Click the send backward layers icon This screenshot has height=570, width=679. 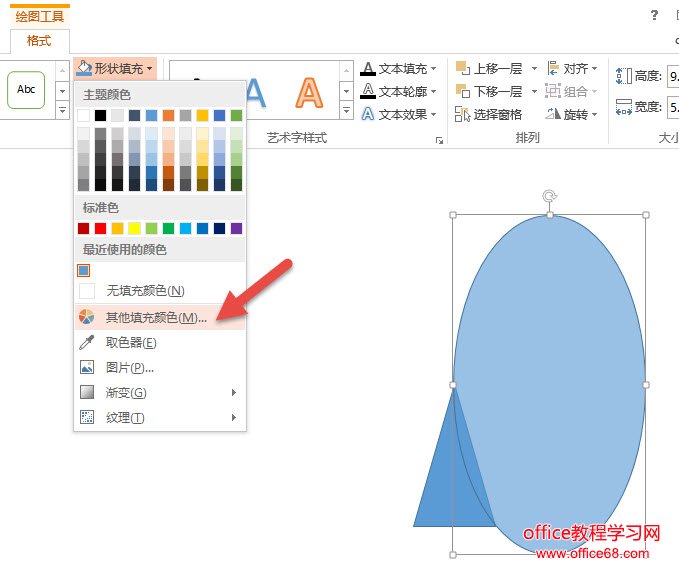click(x=462, y=91)
